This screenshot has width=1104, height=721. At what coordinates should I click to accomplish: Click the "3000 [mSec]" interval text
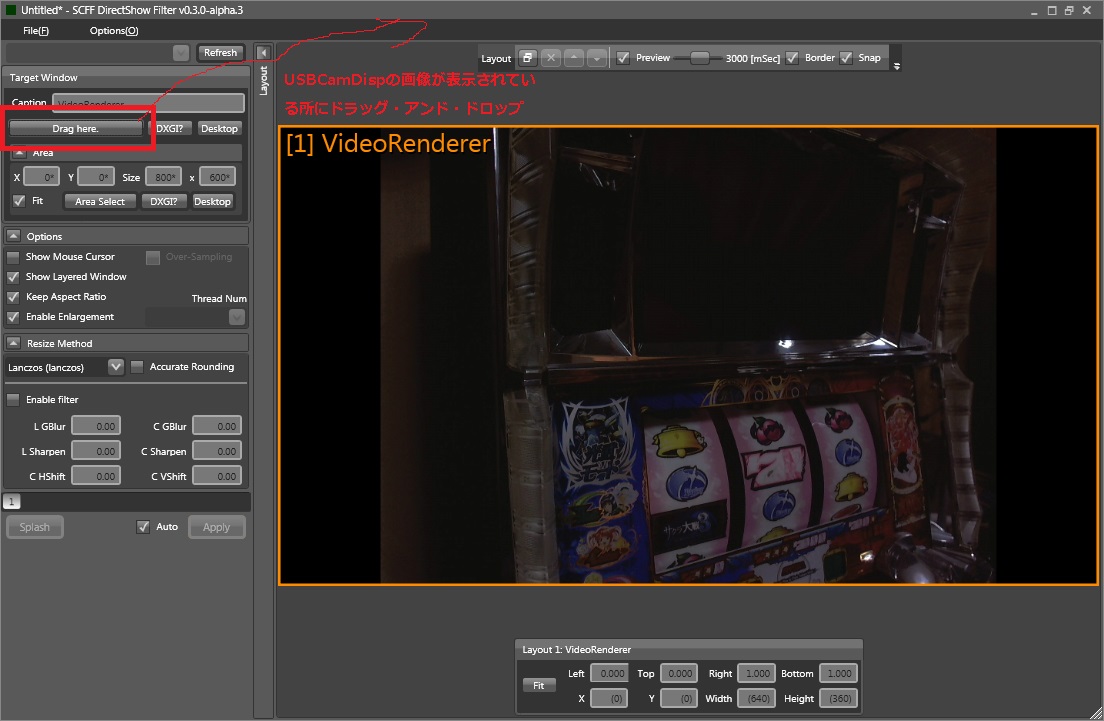[x=753, y=58]
